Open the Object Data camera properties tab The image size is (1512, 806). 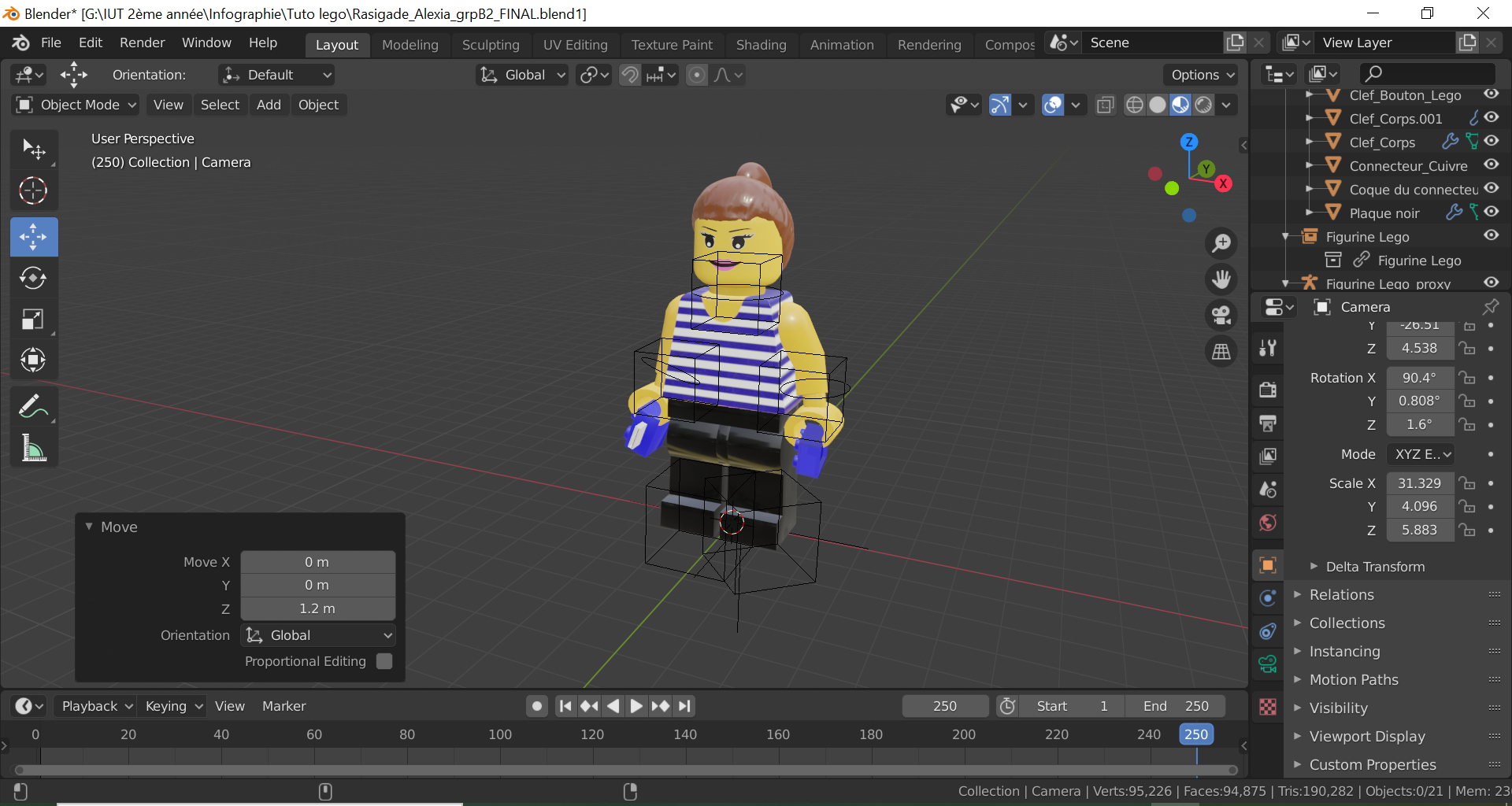pyautogui.click(x=1268, y=664)
